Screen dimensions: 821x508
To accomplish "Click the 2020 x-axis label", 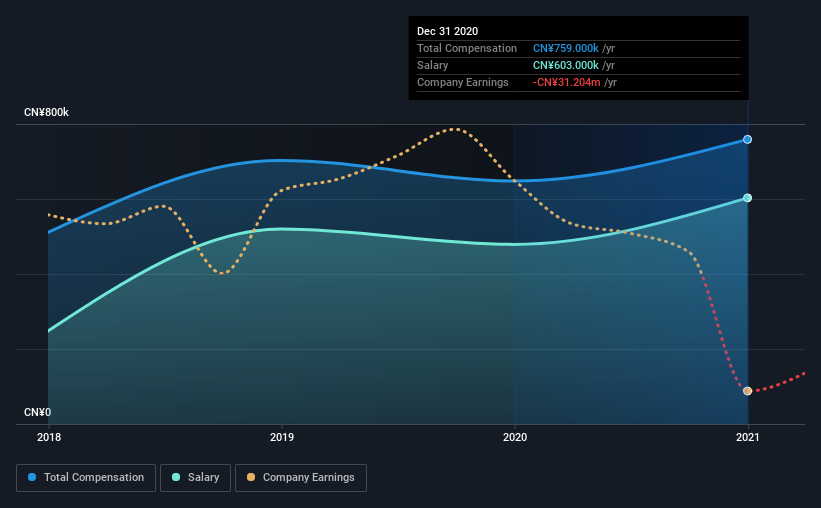I will 515,437.
